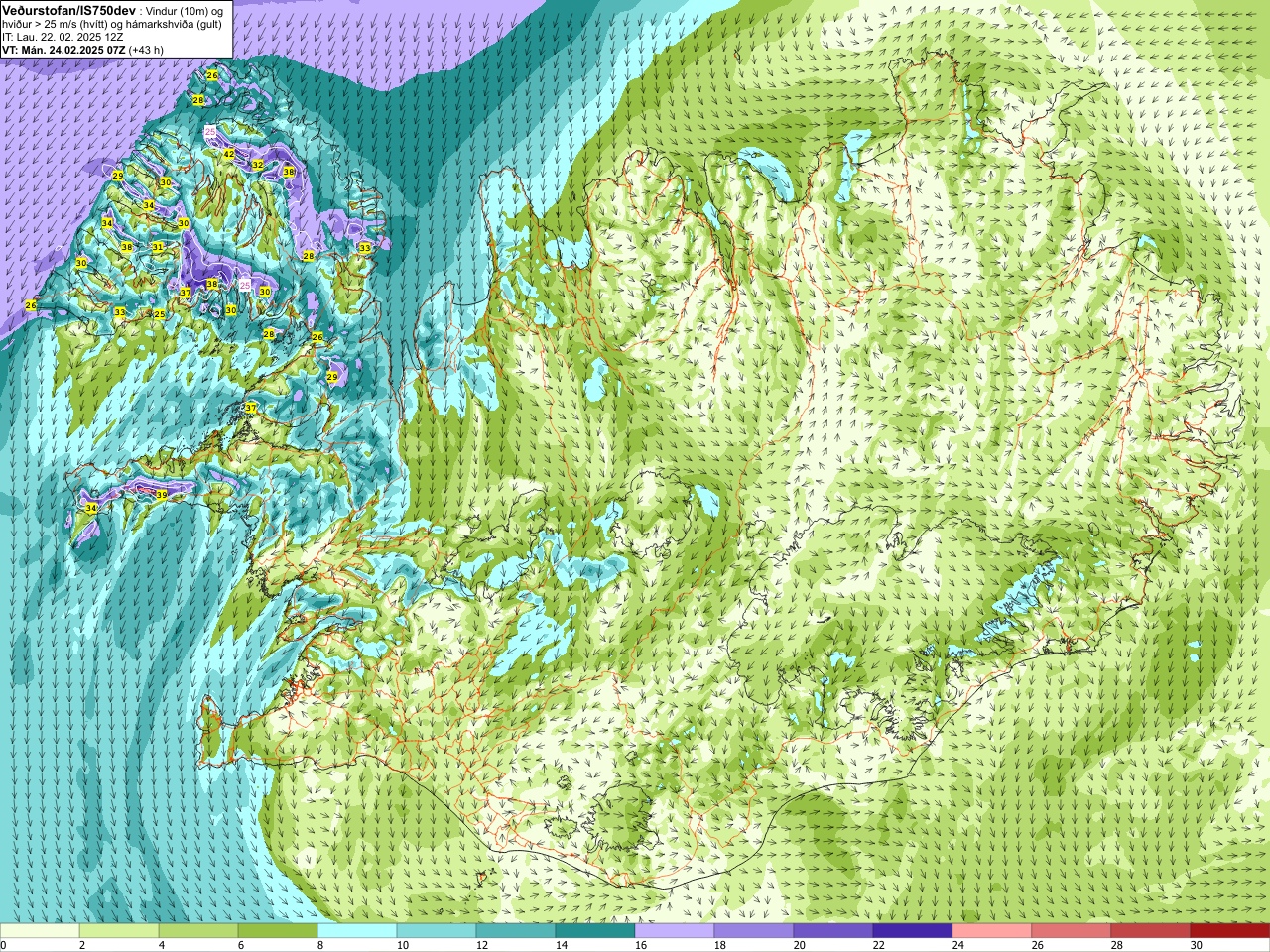Image resolution: width=1270 pixels, height=952 pixels.
Task: Click the legend scale tick label 18
Action: point(720,945)
